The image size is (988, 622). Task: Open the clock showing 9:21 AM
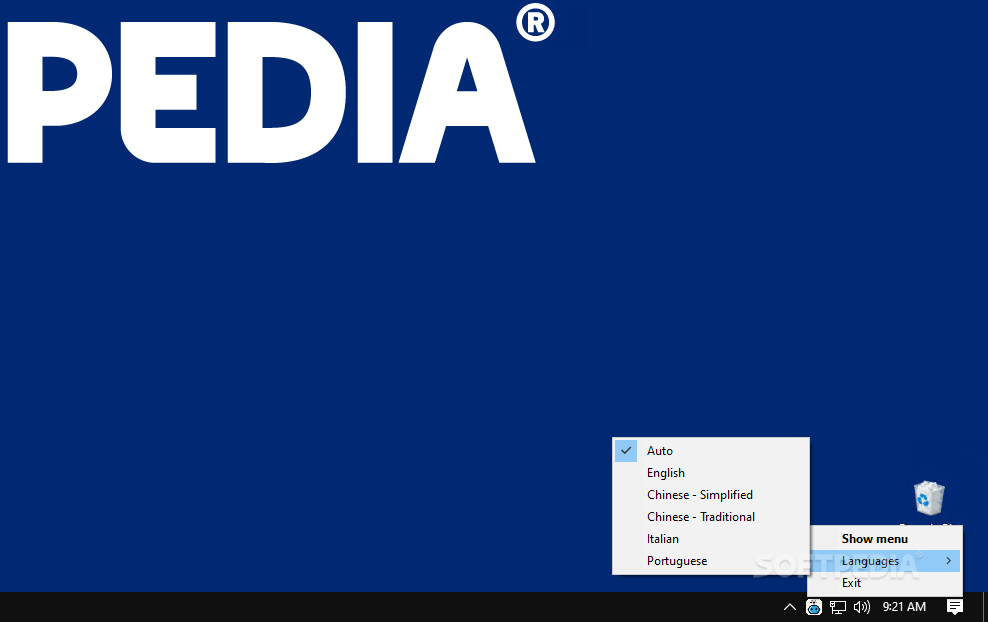coord(904,607)
